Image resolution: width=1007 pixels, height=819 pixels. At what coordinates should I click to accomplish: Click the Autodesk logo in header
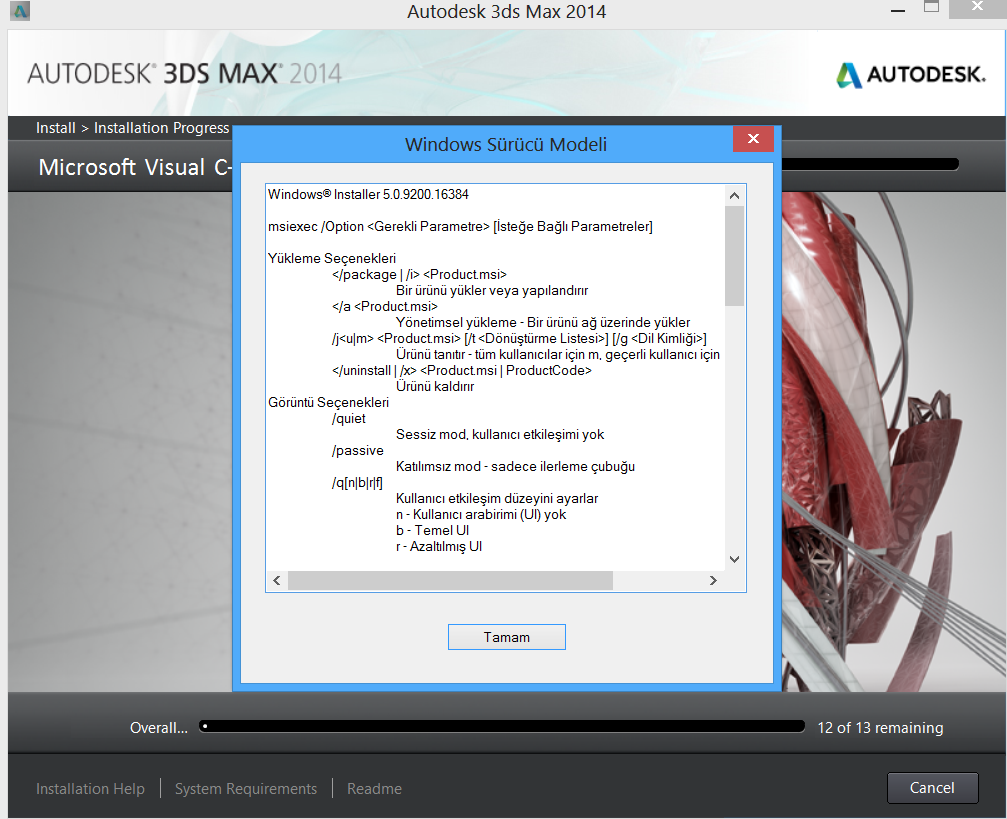(911, 75)
